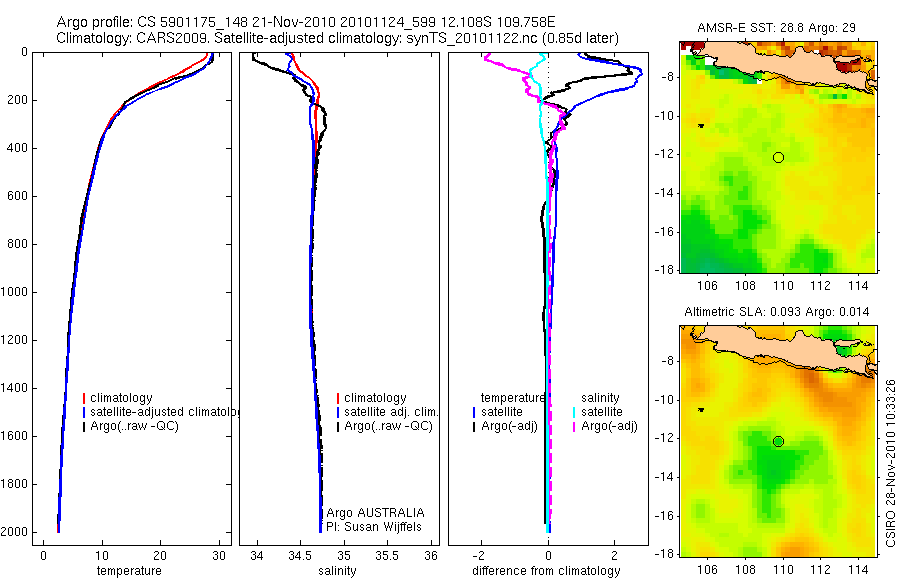This screenshot has width=900, height=580.
Task: Click the 'AMSR-E SST: 28.8 Argo: 29' title
Action: tap(777, 28)
